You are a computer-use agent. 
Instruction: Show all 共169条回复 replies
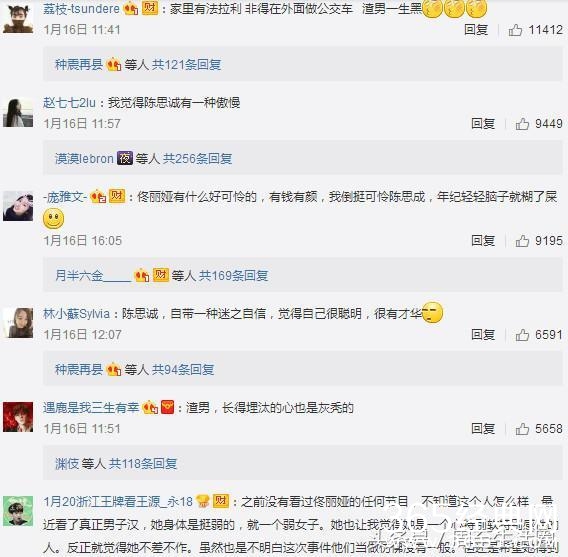point(233,276)
